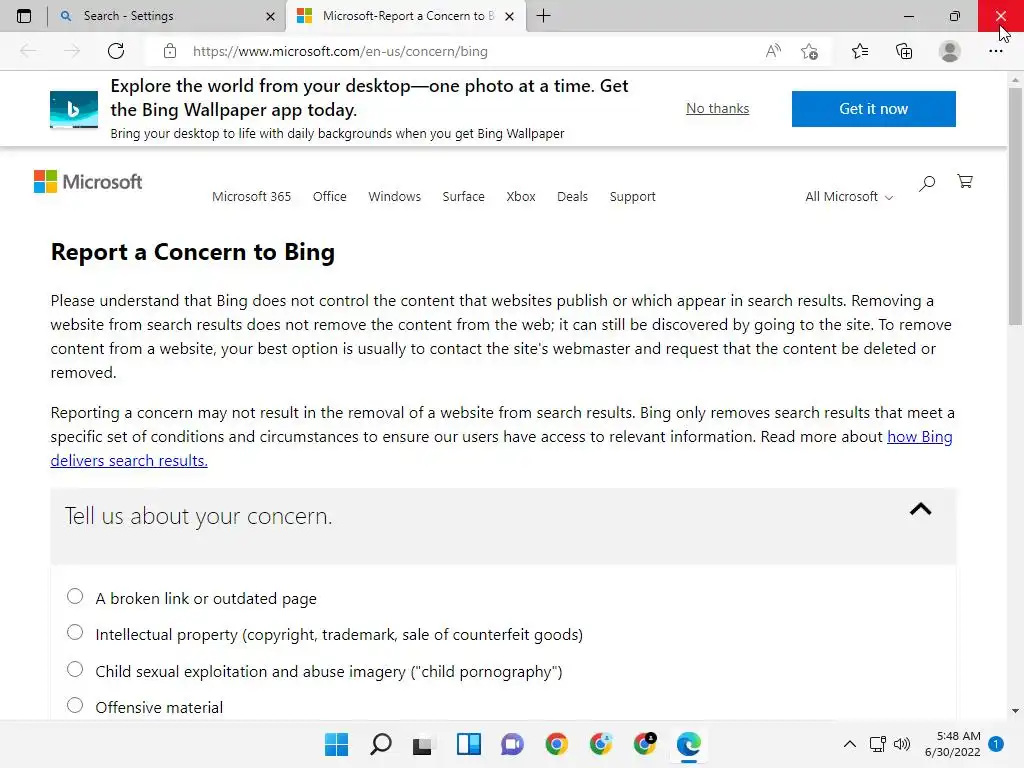
Task: Click the Bing Wallpaper app logo
Action: tap(74, 109)
